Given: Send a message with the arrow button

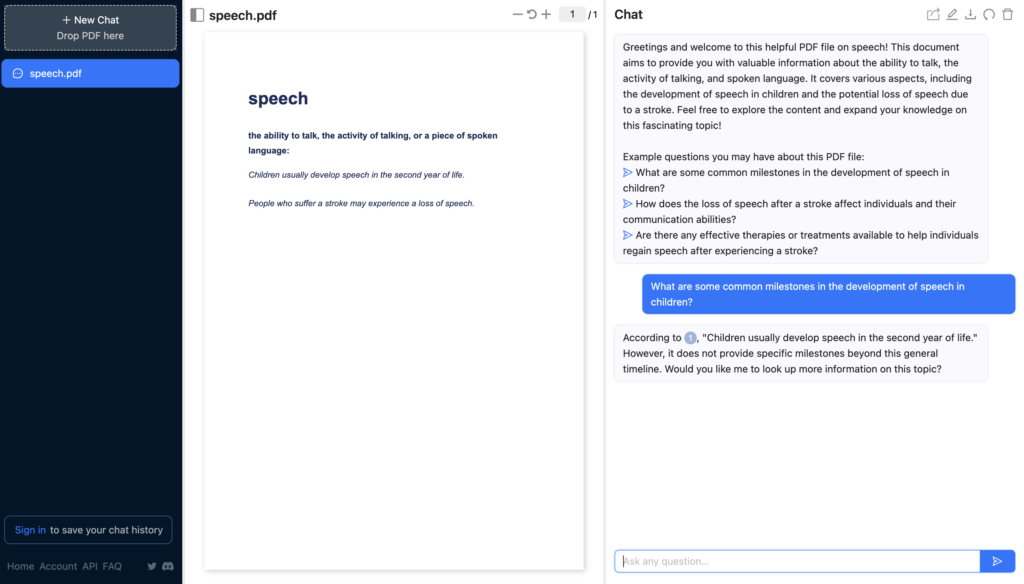Looking at the screenshot, I should tap(997, 561).
